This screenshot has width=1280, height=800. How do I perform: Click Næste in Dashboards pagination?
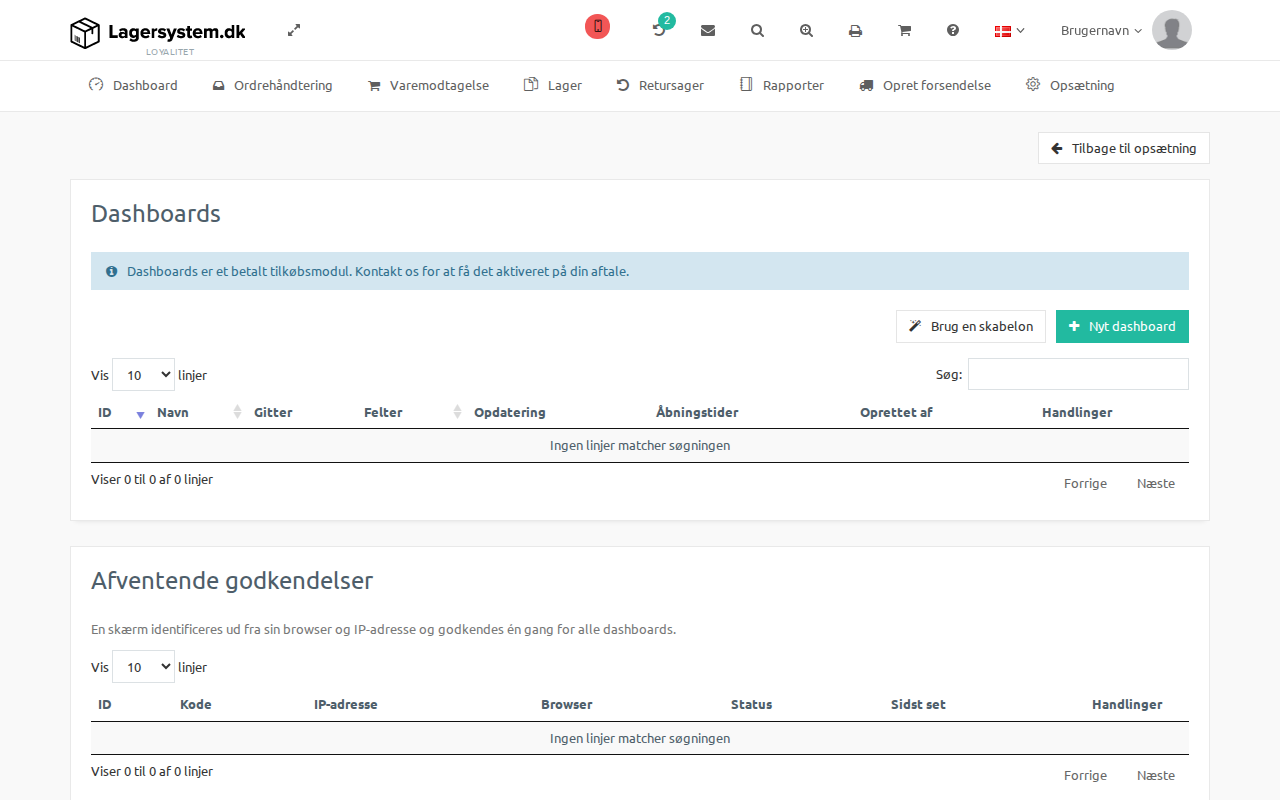1156,484
